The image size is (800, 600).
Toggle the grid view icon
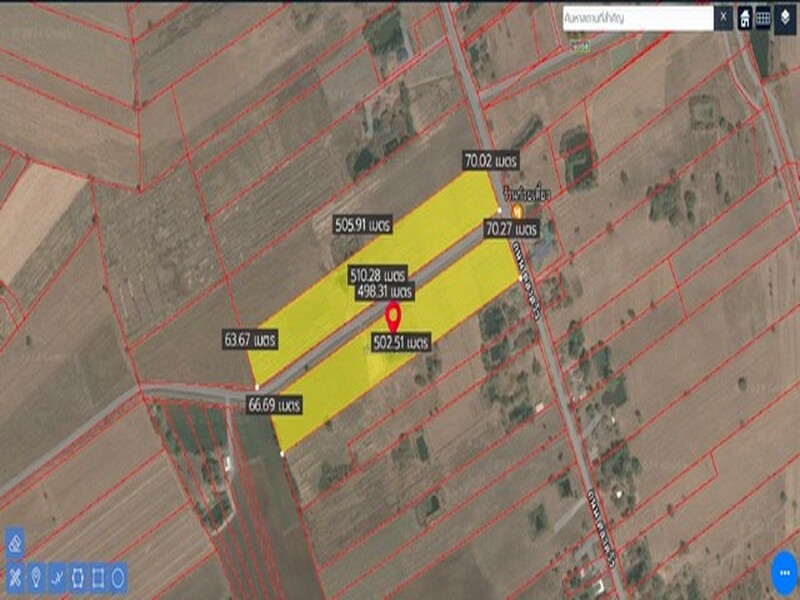(x=763, y=18)
